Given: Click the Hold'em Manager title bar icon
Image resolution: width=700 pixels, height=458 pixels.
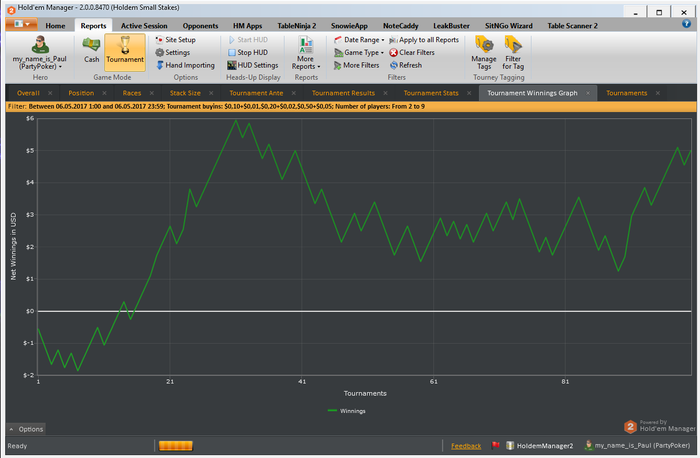Looking at the screenshot, I should tap(11, 9).
